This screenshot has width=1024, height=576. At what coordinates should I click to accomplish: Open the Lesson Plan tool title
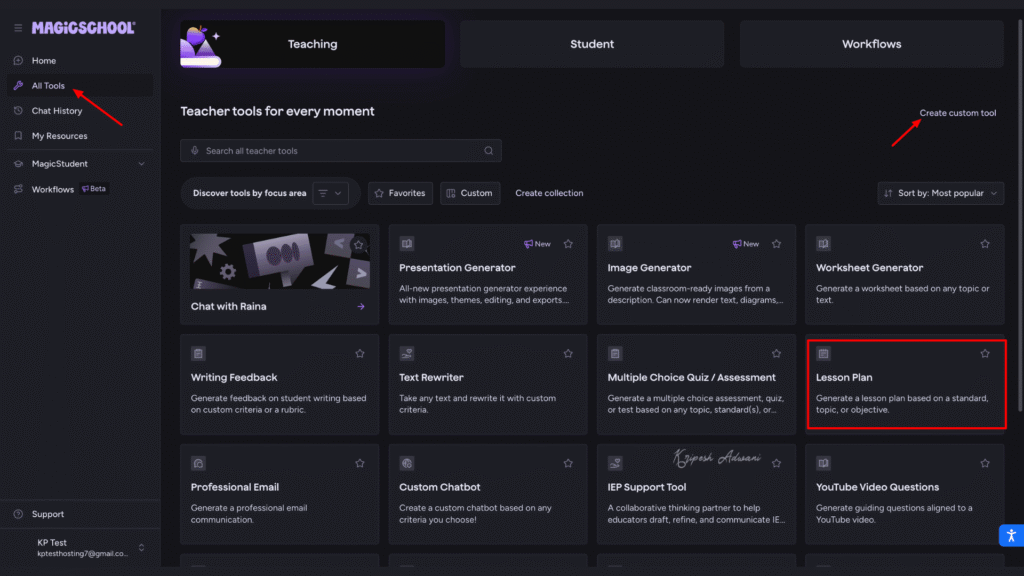coord(844,377)
